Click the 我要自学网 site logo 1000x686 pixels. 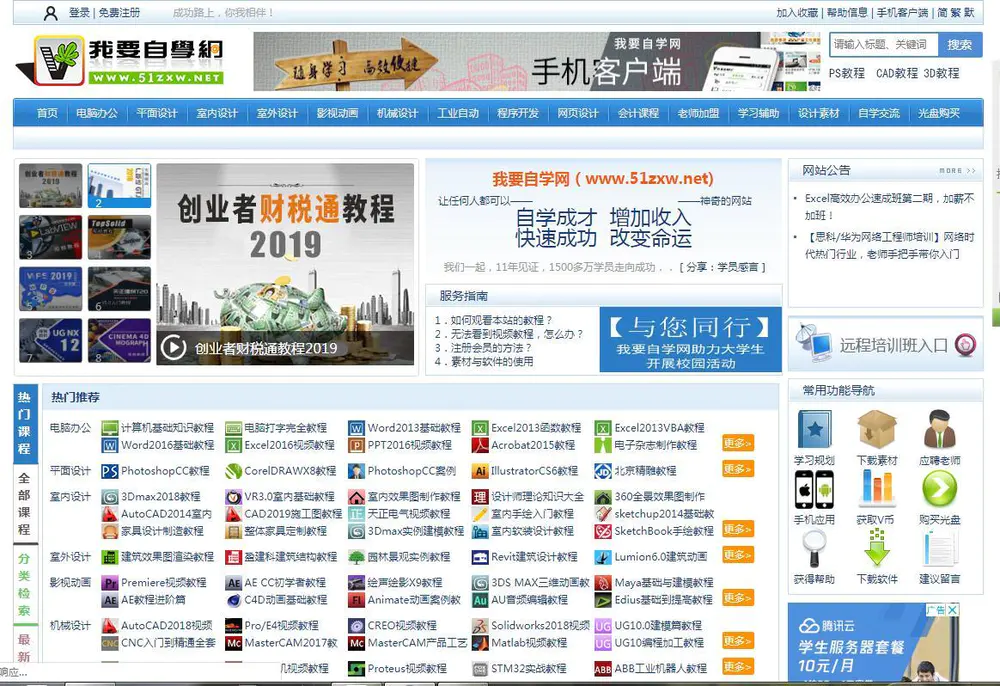(x=120, y=61)
